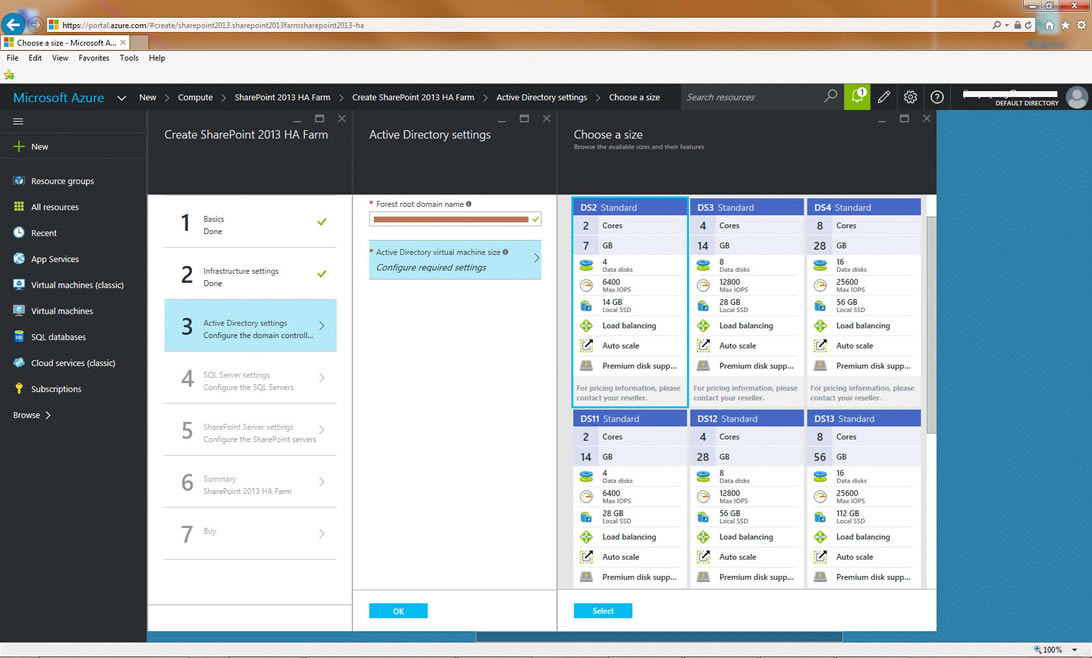1092x658 pixels.
Task: Open step 4 SQL Server settings
Action: pos(250,380)
